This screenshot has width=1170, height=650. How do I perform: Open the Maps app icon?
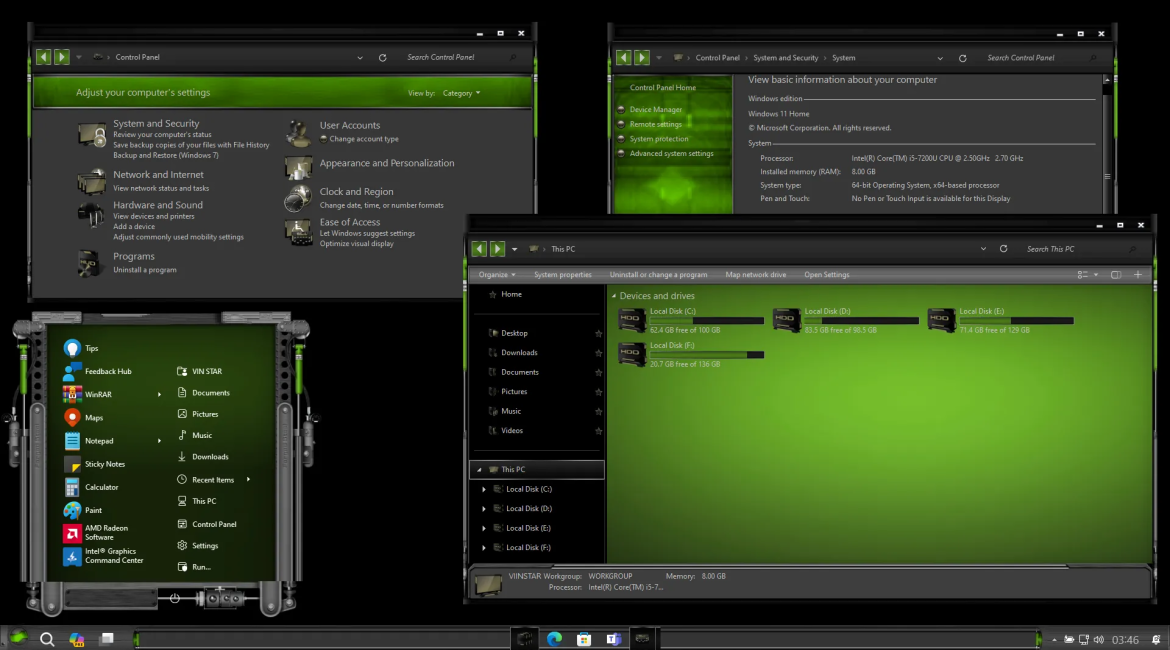click(72, 418)
